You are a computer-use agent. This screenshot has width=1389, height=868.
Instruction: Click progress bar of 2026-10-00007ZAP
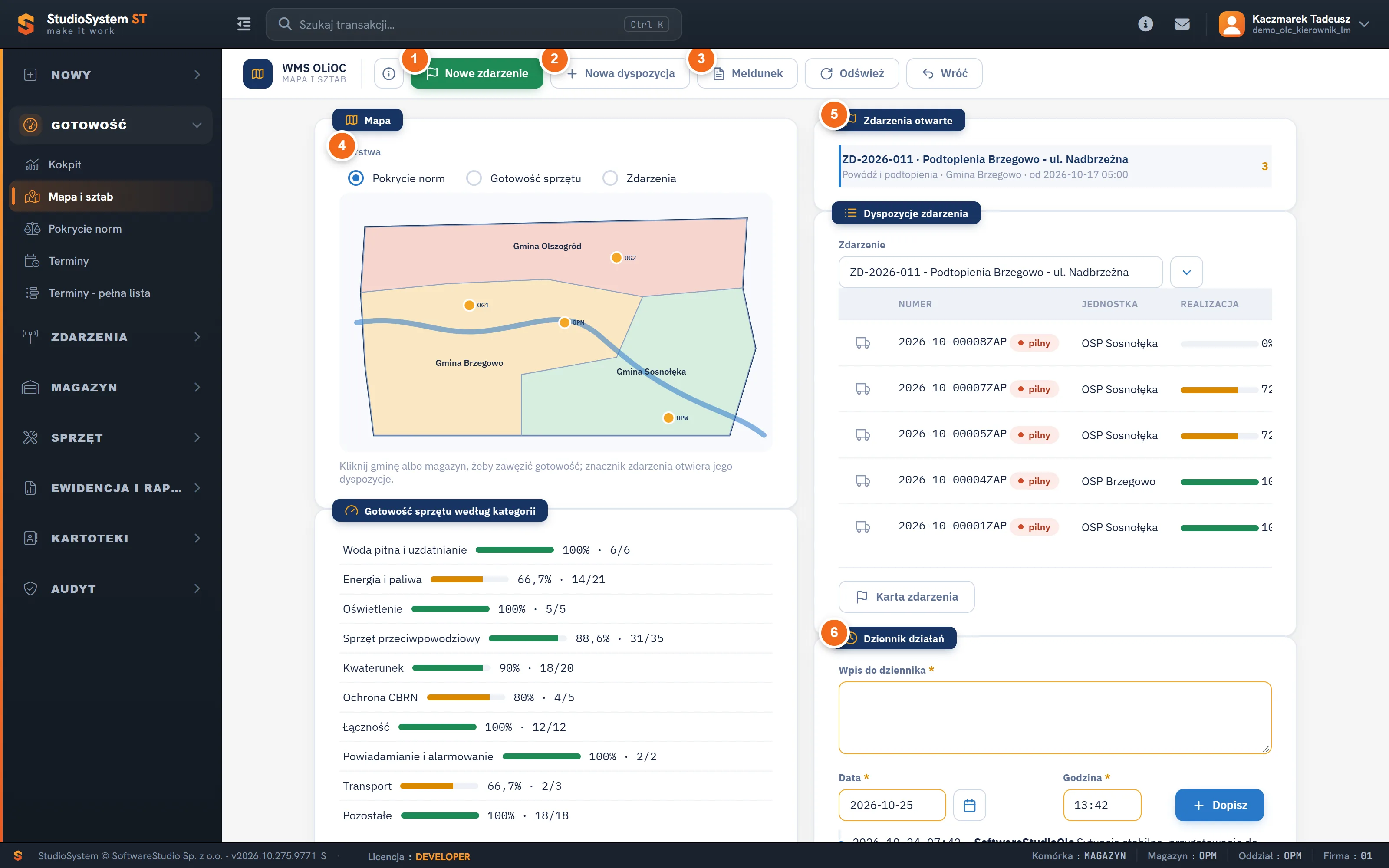coord(1219,390)
